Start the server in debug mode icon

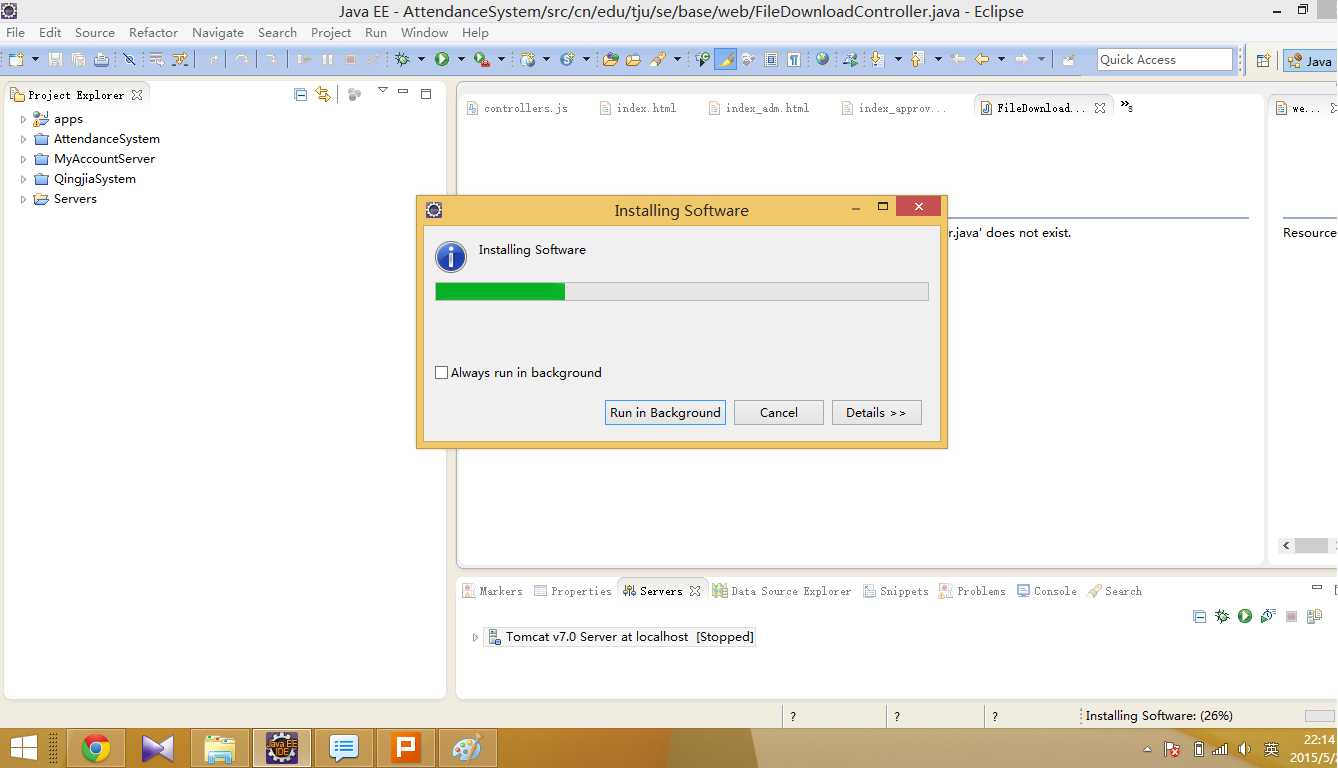(1222, 616)
